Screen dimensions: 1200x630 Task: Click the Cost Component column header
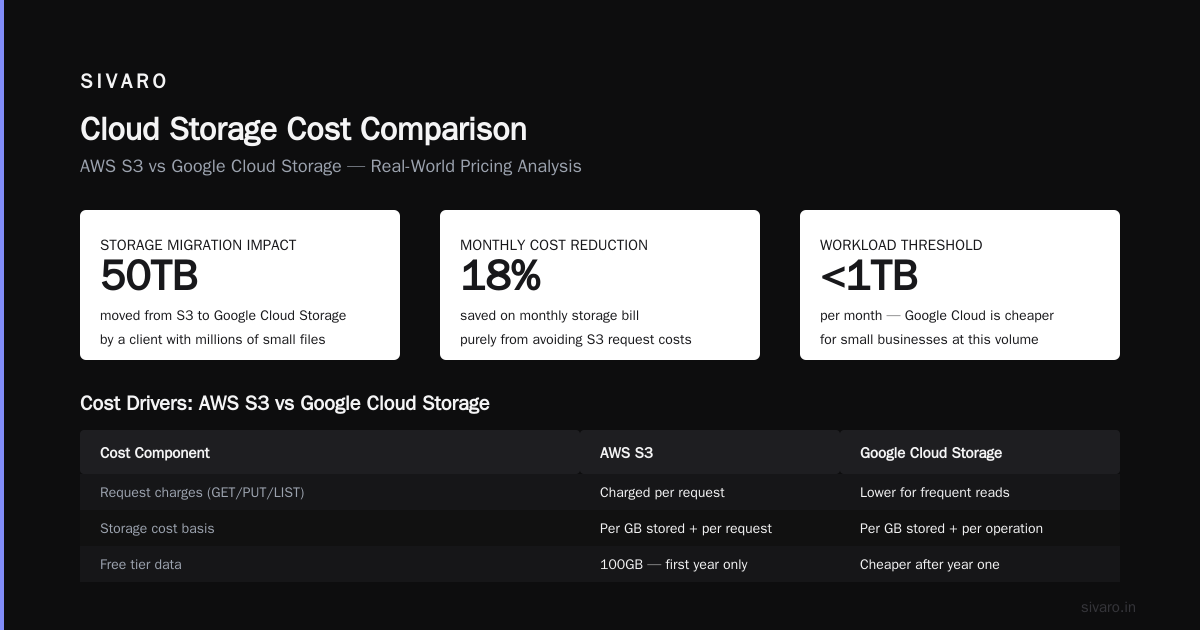(155, 453)
